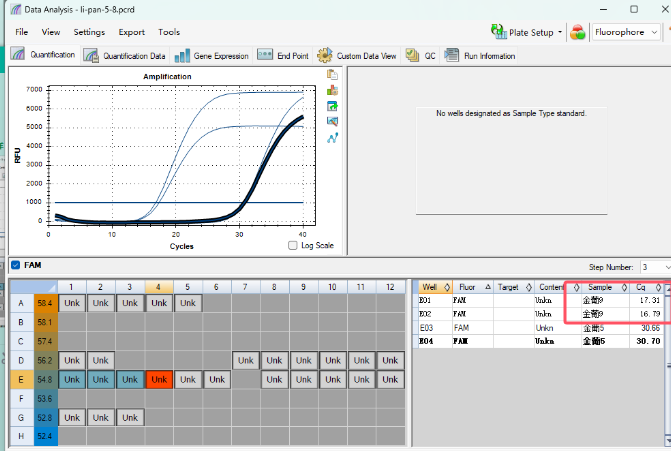Sort the table by Sample column

[x=605, y=287]
